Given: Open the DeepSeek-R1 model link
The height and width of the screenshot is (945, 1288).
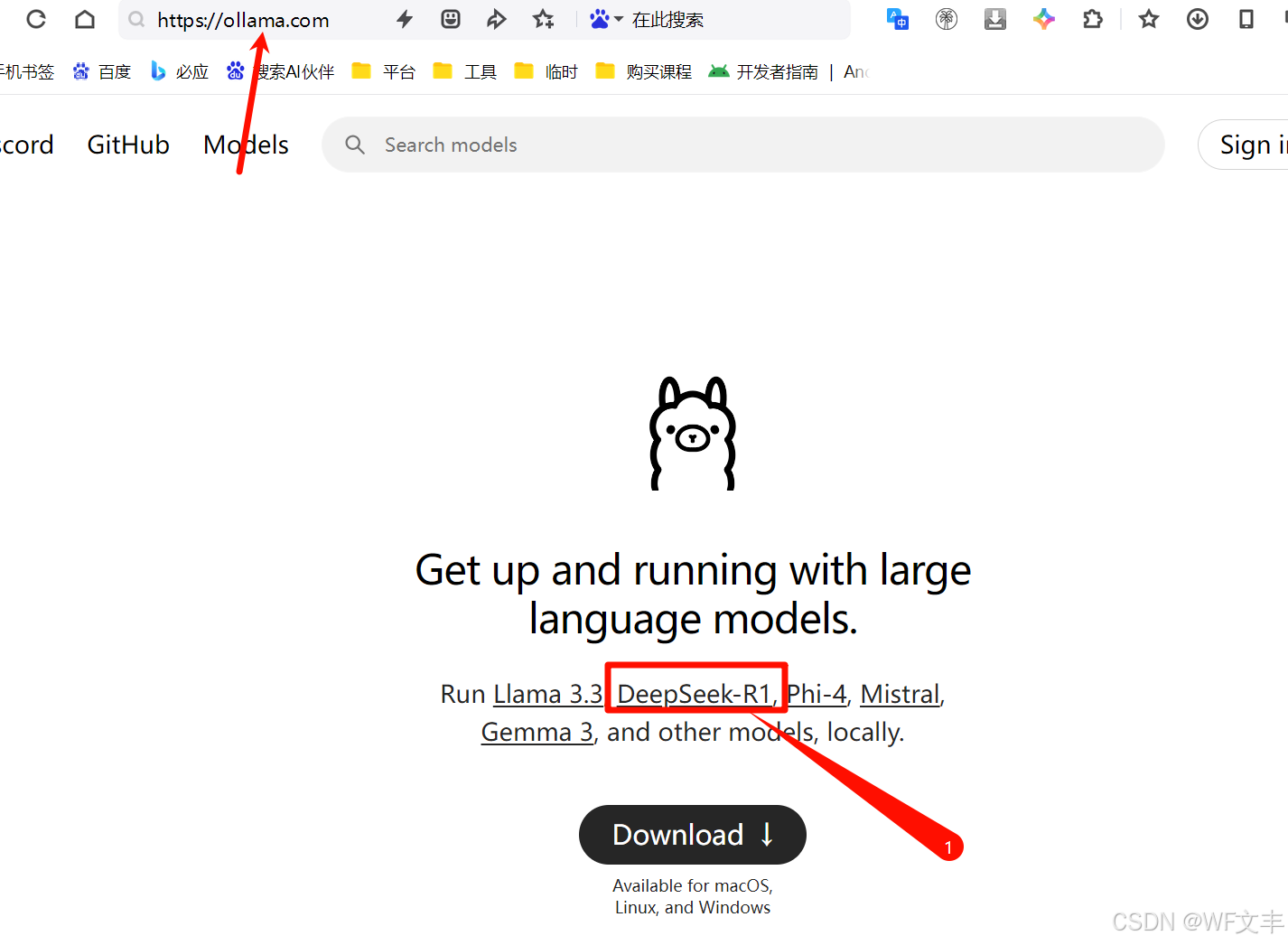Looking at the screenshot, I should coord(694,694).
